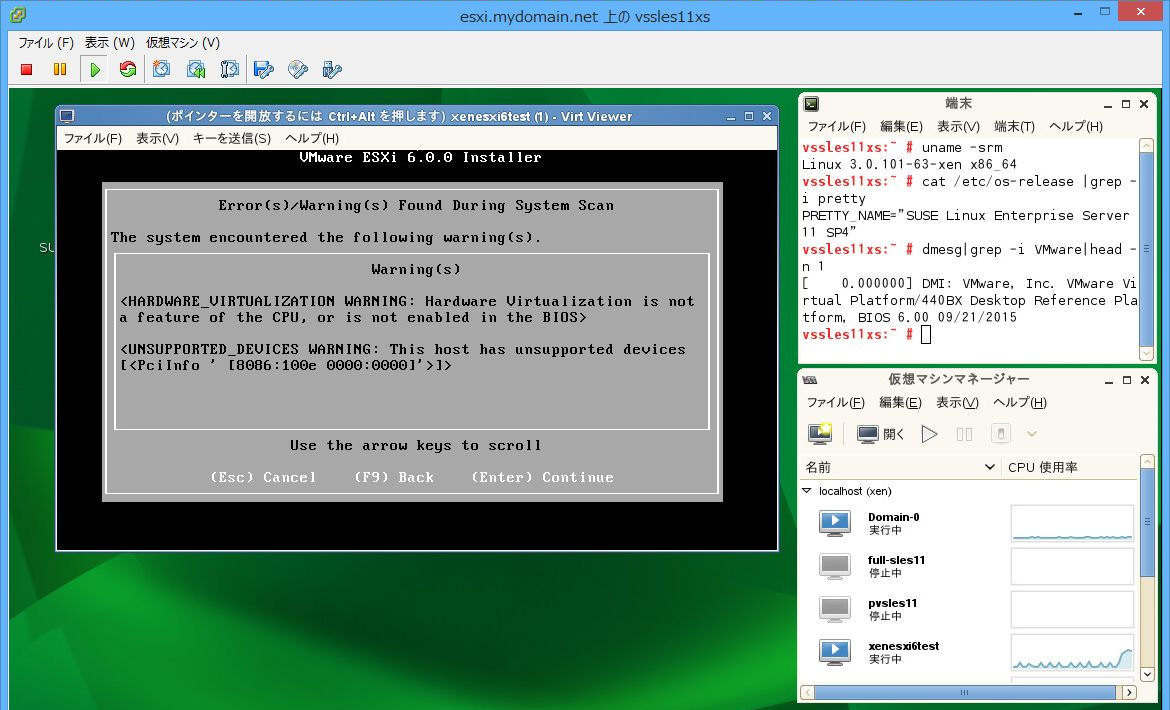Click the open (開く) button in VM manager

[881, 433]
